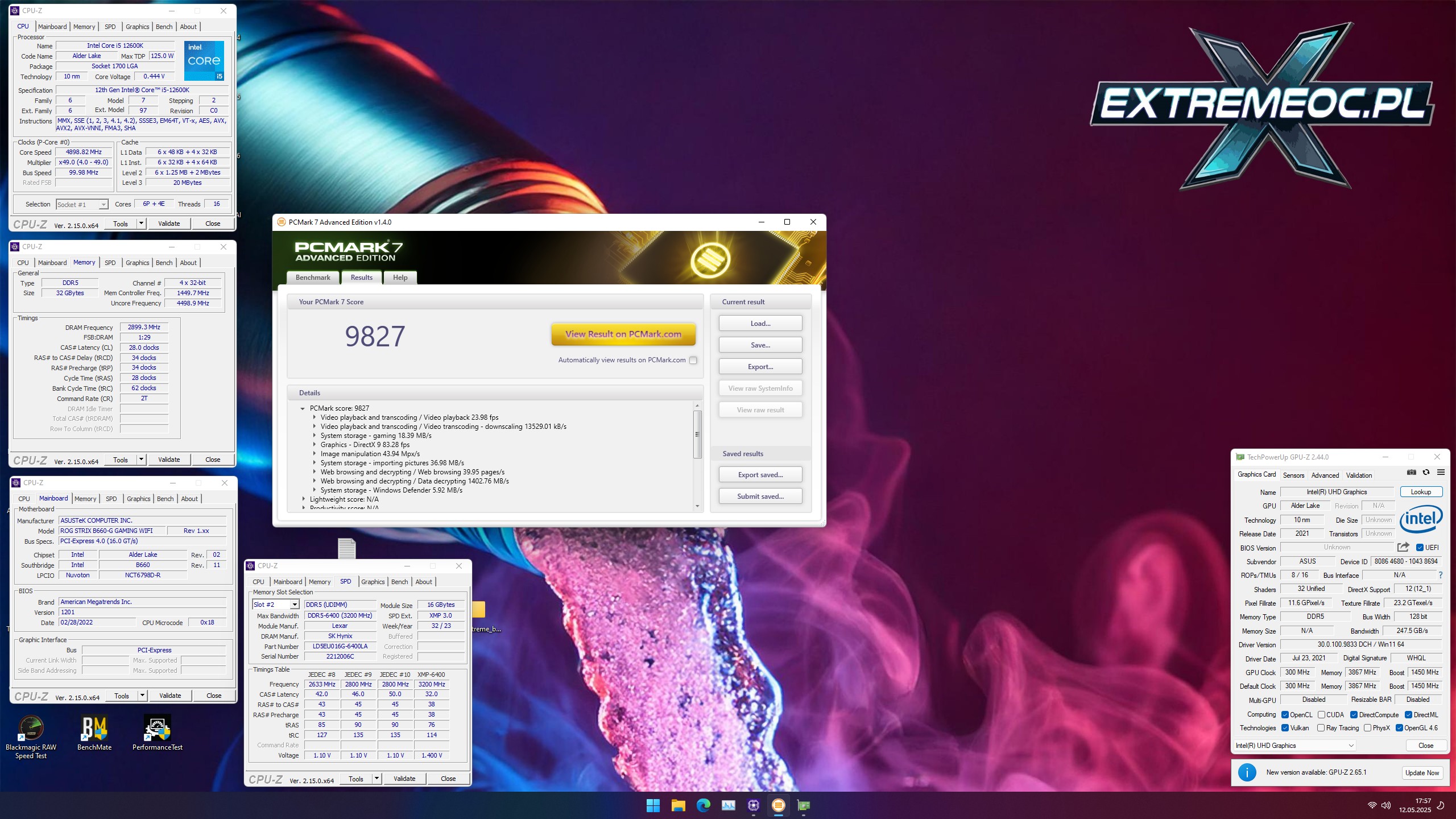1456x819 pixels.
Task: Click the performance monitor graph taskbar icon
Action: [729, 805]
